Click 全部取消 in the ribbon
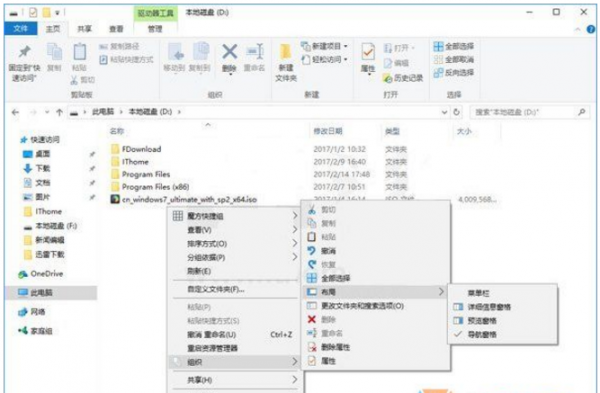The height and width of the screenshot is (393, 600). click(454, 60)
